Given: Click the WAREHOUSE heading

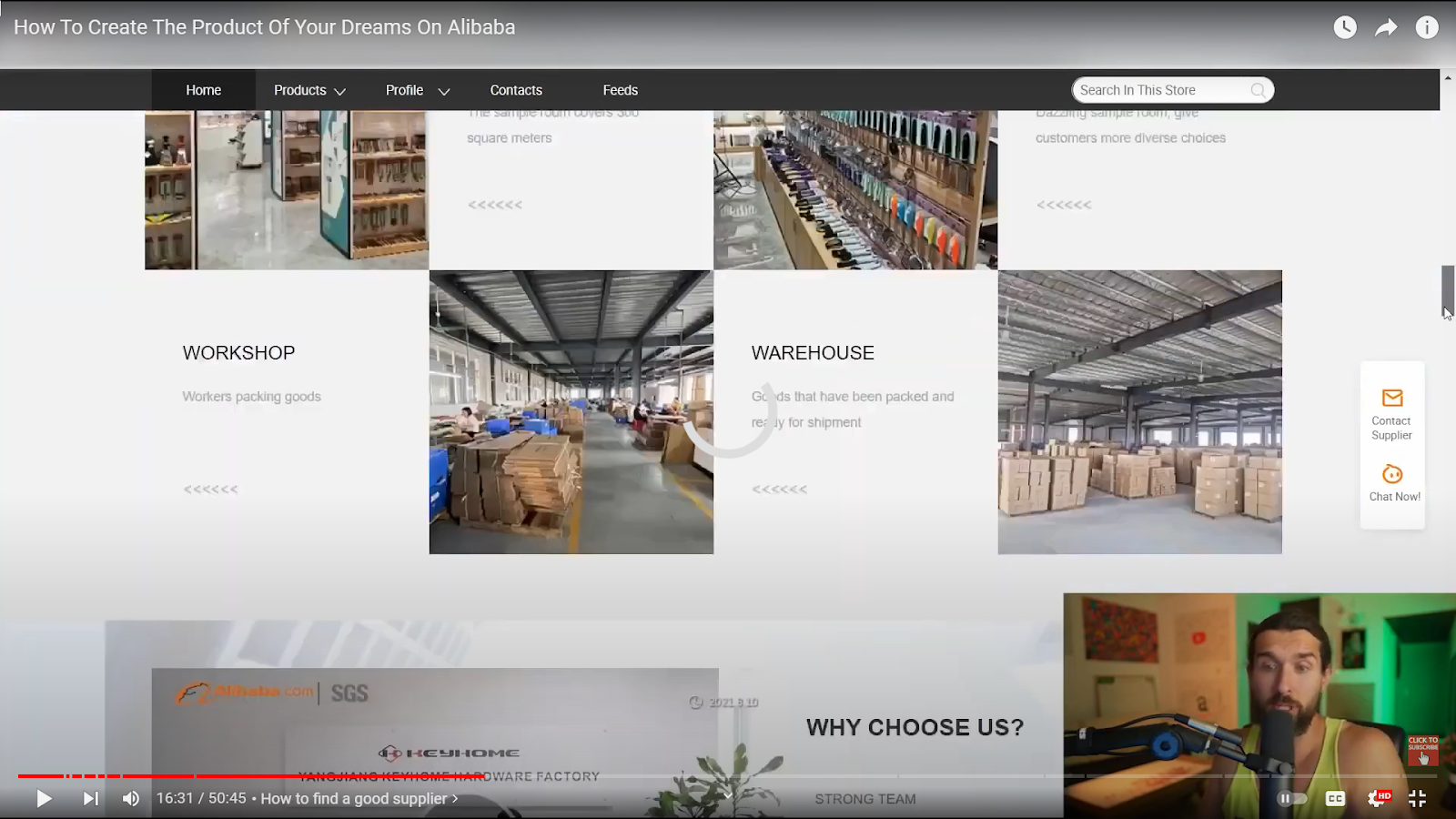Looking at the screenshot, I should [x=813, y=353].
